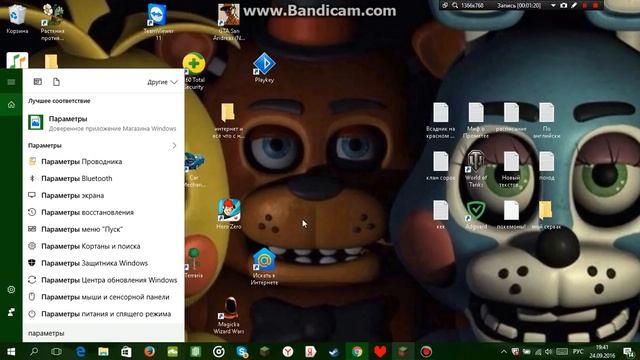
Task: Click Bandicam magnifier resolution icon
Action: point(455,6)
